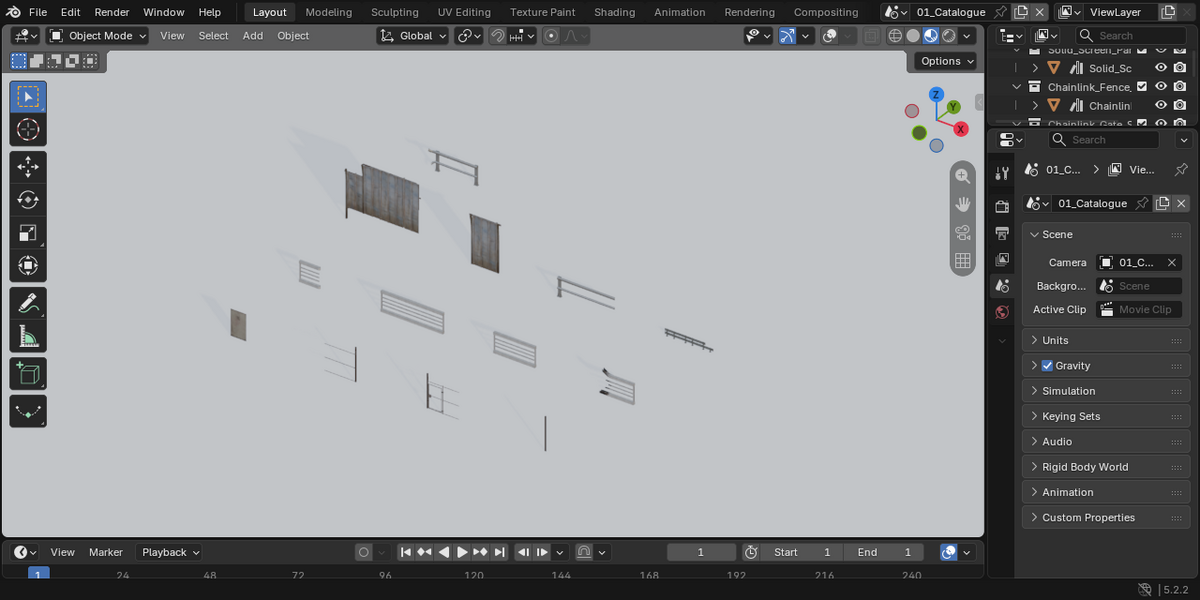The image size is (1200, 600).
Task: Expand the Rigid Body World panel
Action: coord(1105,467)
